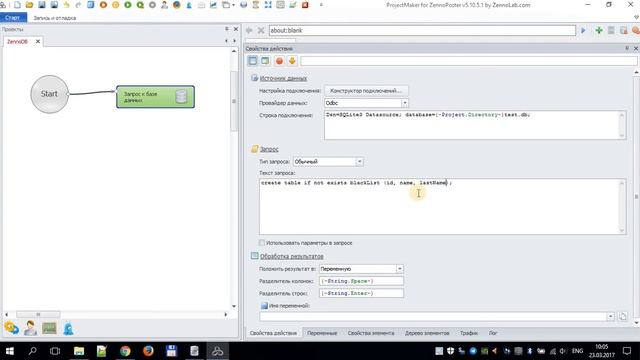This screenshot has width=640, height=360.
Task: Expand the variable name dropdown arrow
Action: (x=611, y=316)
